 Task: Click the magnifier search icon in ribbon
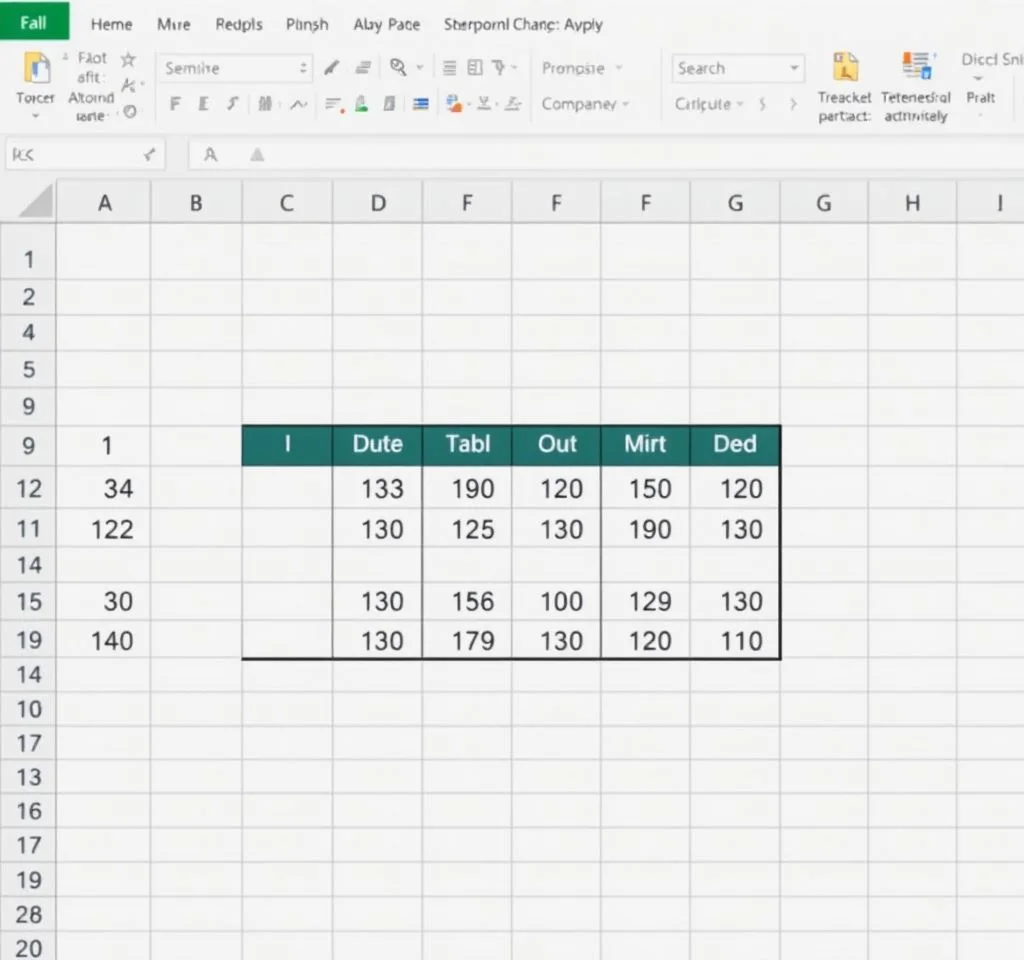pyautogui.click(x=398, y=68)
